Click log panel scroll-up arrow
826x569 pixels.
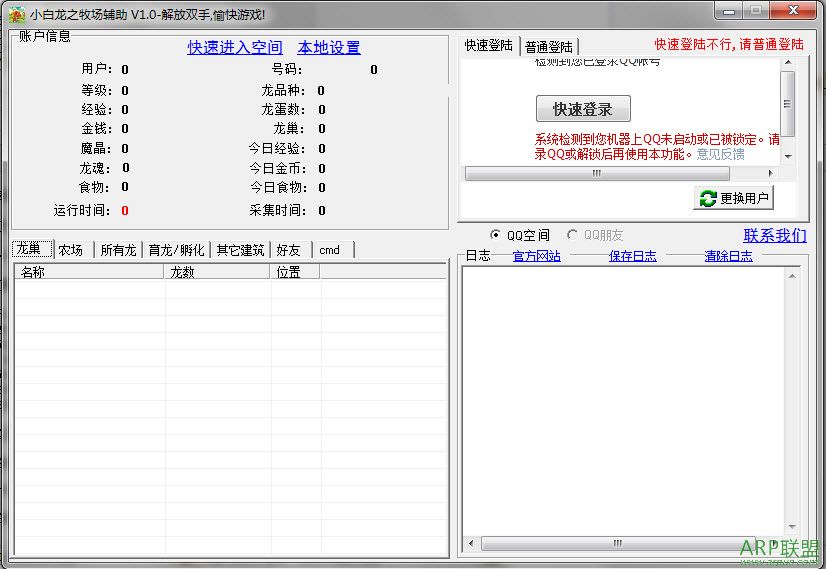(x=792, y=276)
